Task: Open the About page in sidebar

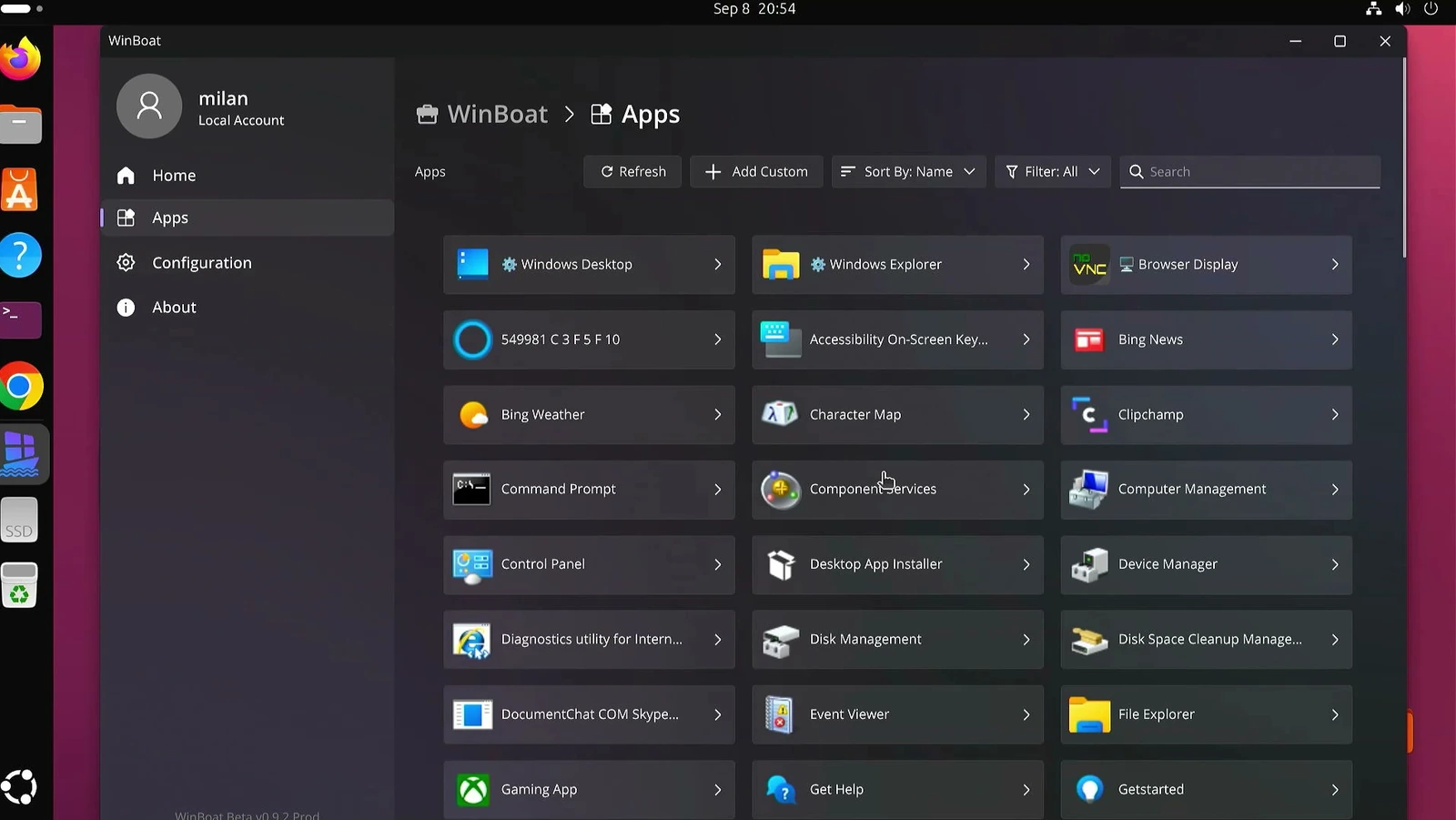Action: [248, 308]
